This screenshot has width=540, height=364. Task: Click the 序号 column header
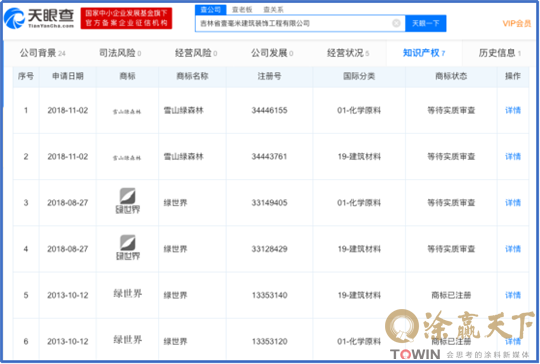[x=26, y=76]
